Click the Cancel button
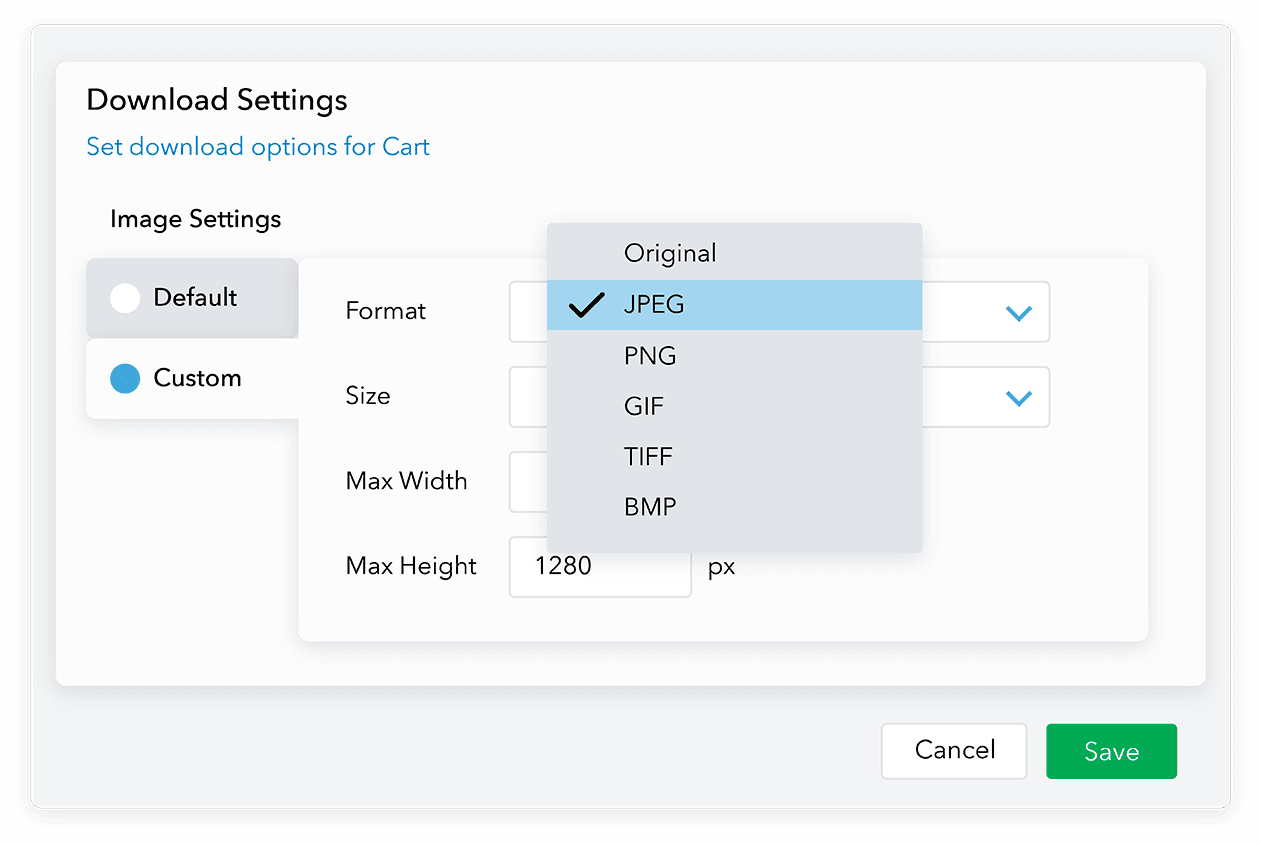This screenshot has height=845, width=1261. [x=953, y=751]
